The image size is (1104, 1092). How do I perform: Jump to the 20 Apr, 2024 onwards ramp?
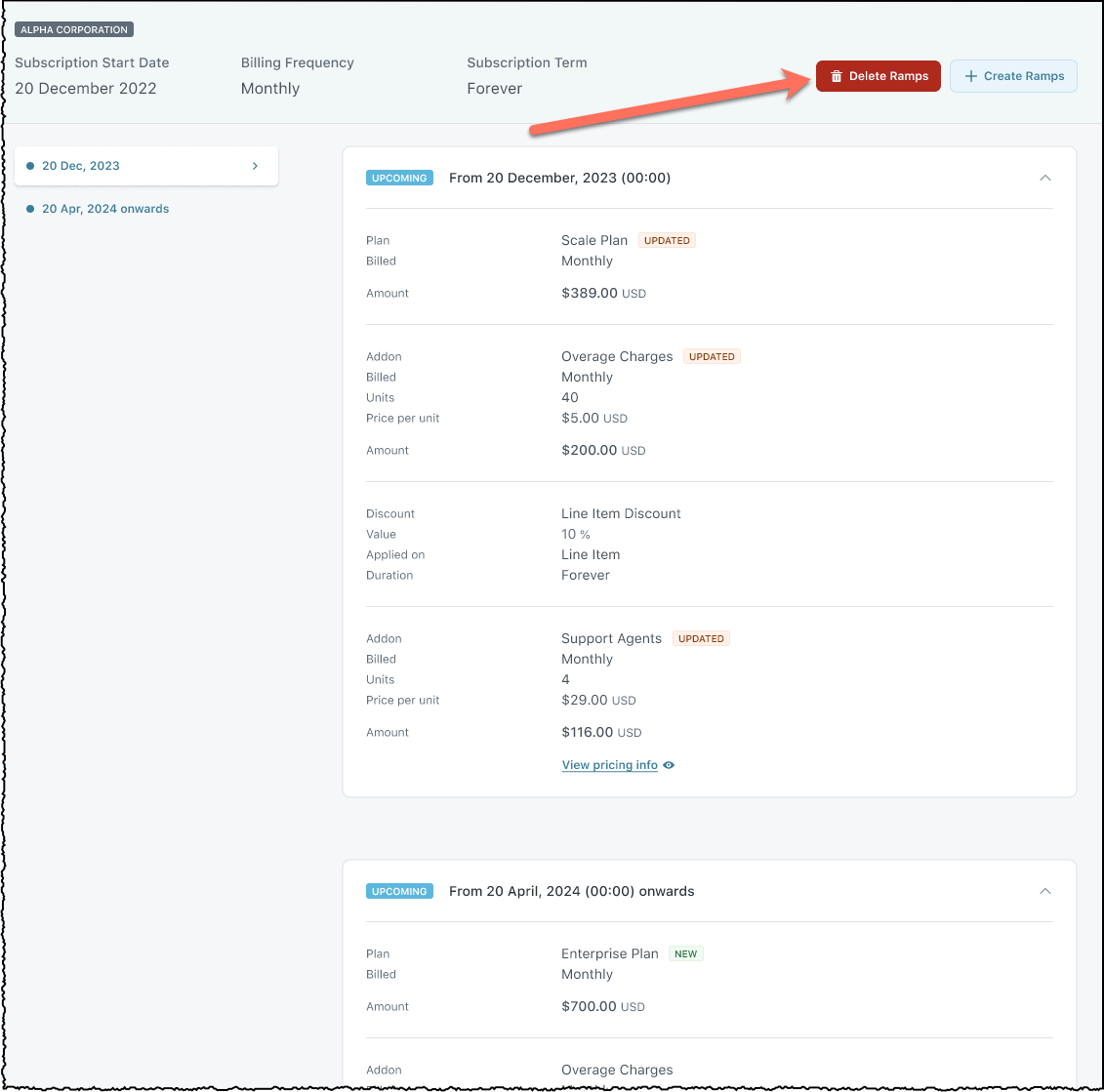105,209
